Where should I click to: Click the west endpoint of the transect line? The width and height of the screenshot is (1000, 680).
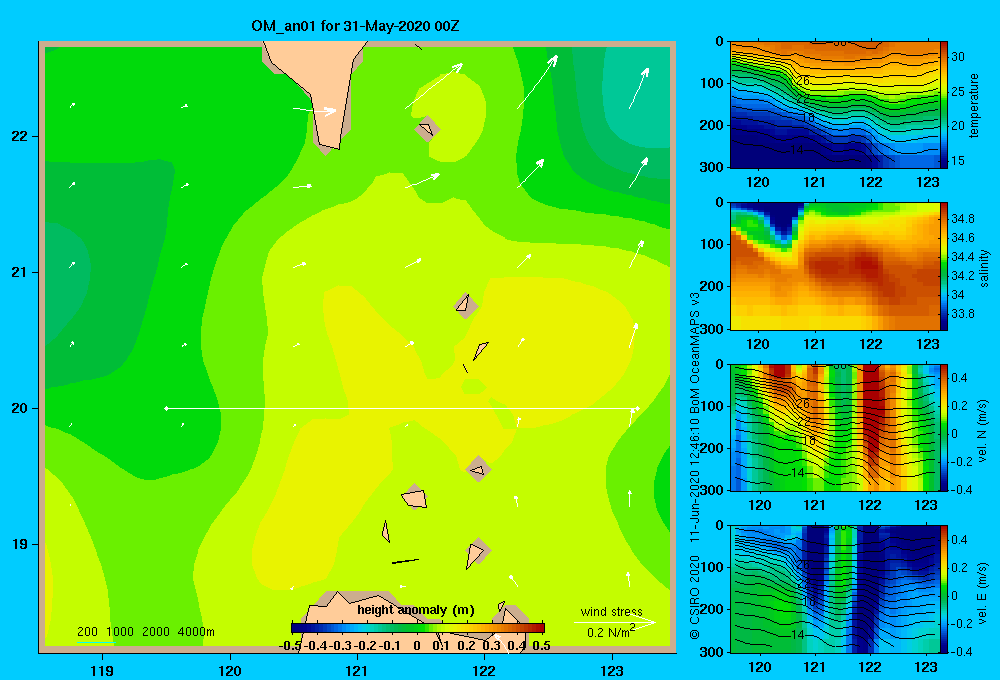166,408
